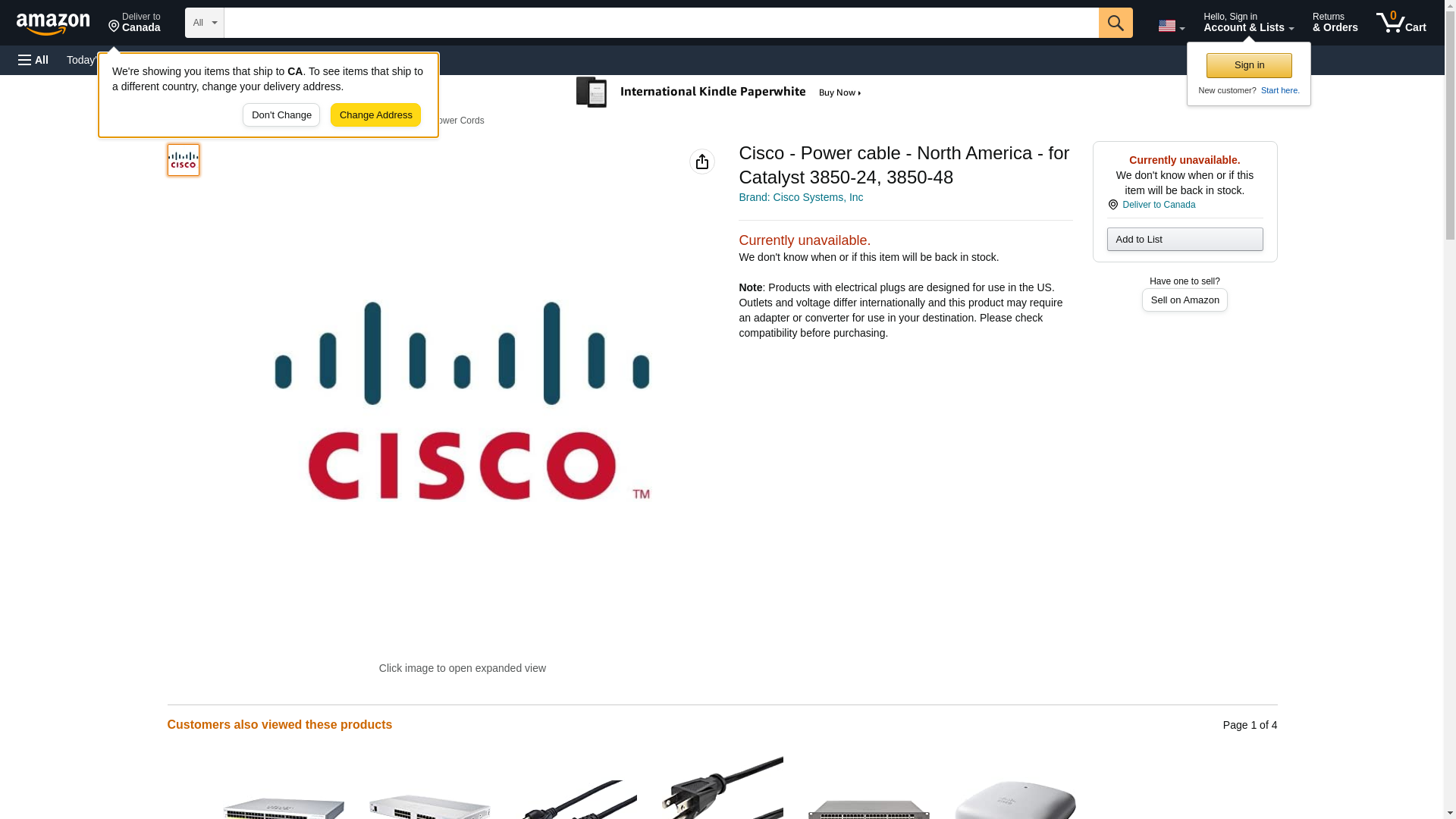Select the Cisco logo thumbnail
Image resolution: width=1456 pixels, height=819 pixels.
(x=184, y=160)
